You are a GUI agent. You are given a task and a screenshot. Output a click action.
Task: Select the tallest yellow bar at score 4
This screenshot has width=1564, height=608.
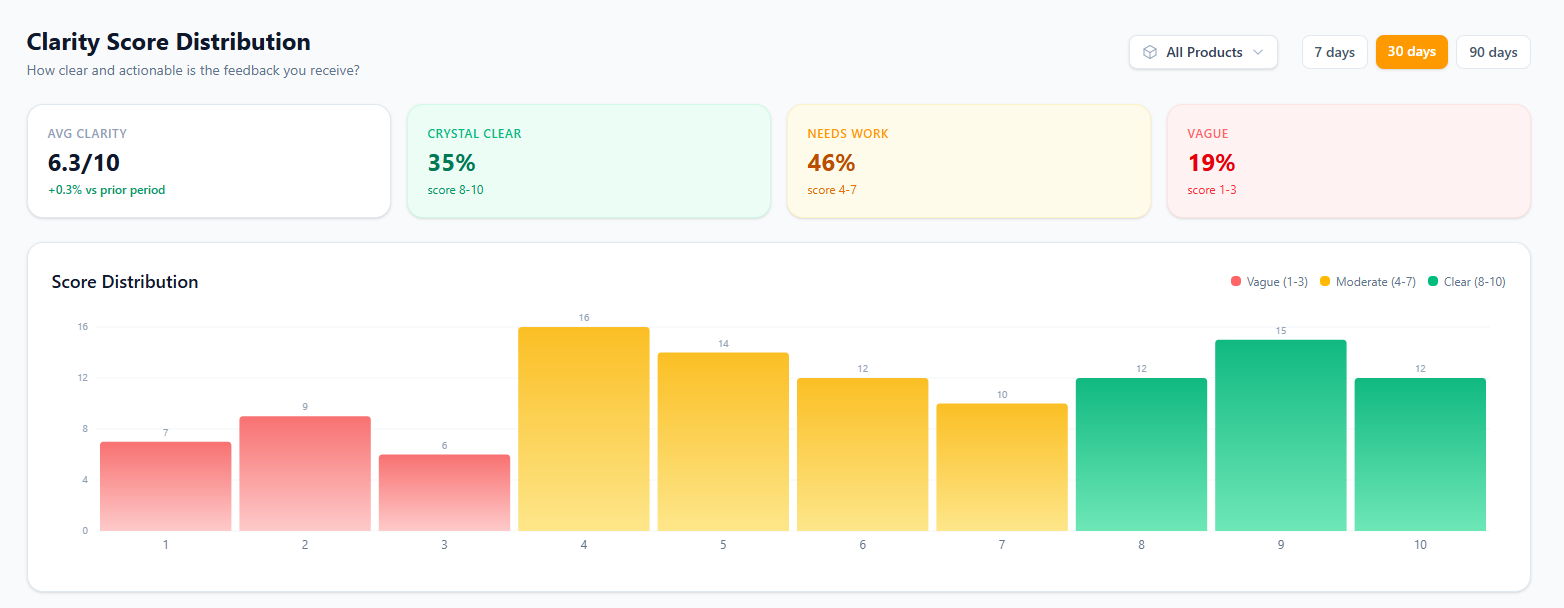click(x=583, y=428)
